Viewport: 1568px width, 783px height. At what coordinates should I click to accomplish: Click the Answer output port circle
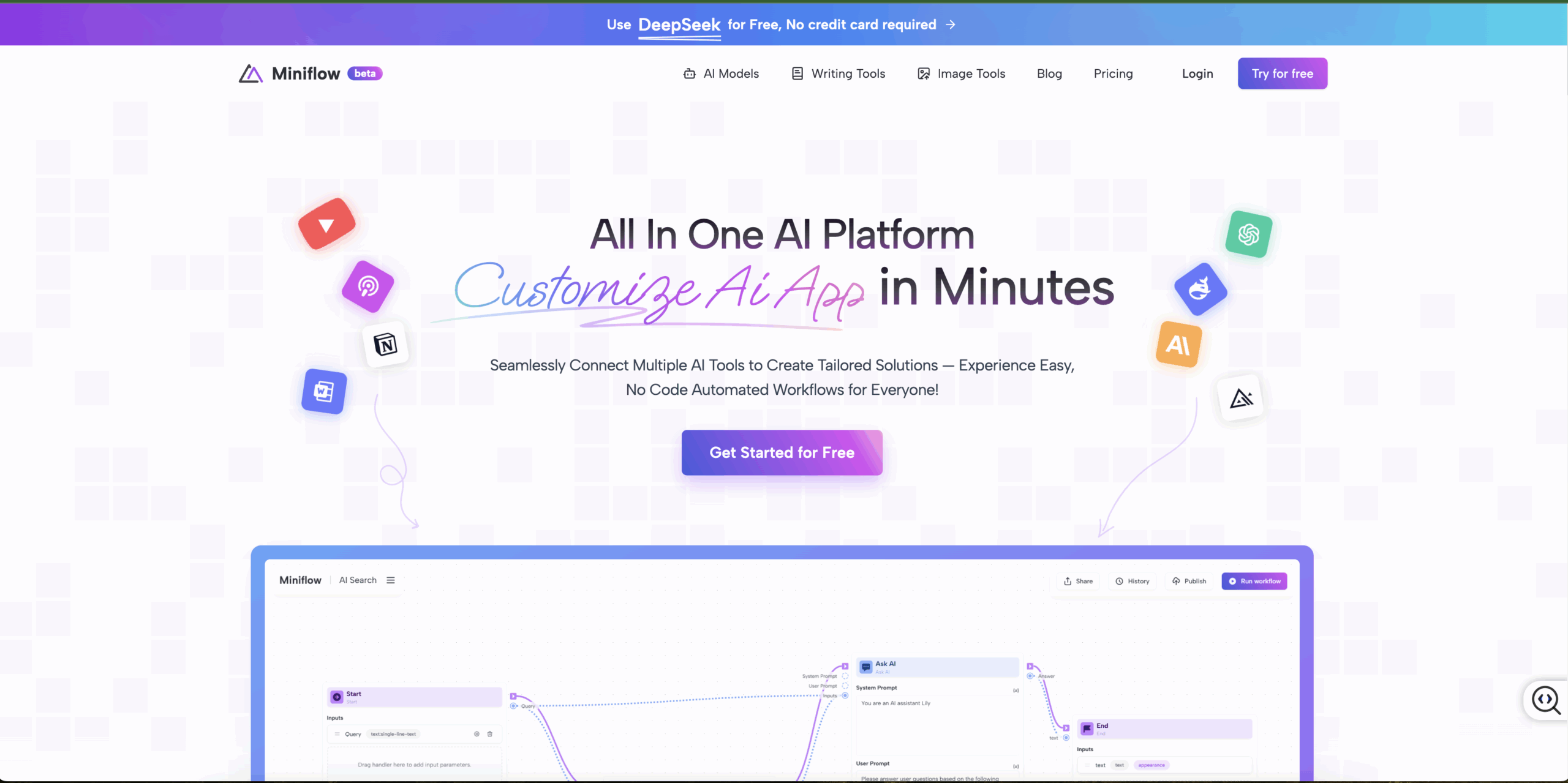click(1031, 676)
